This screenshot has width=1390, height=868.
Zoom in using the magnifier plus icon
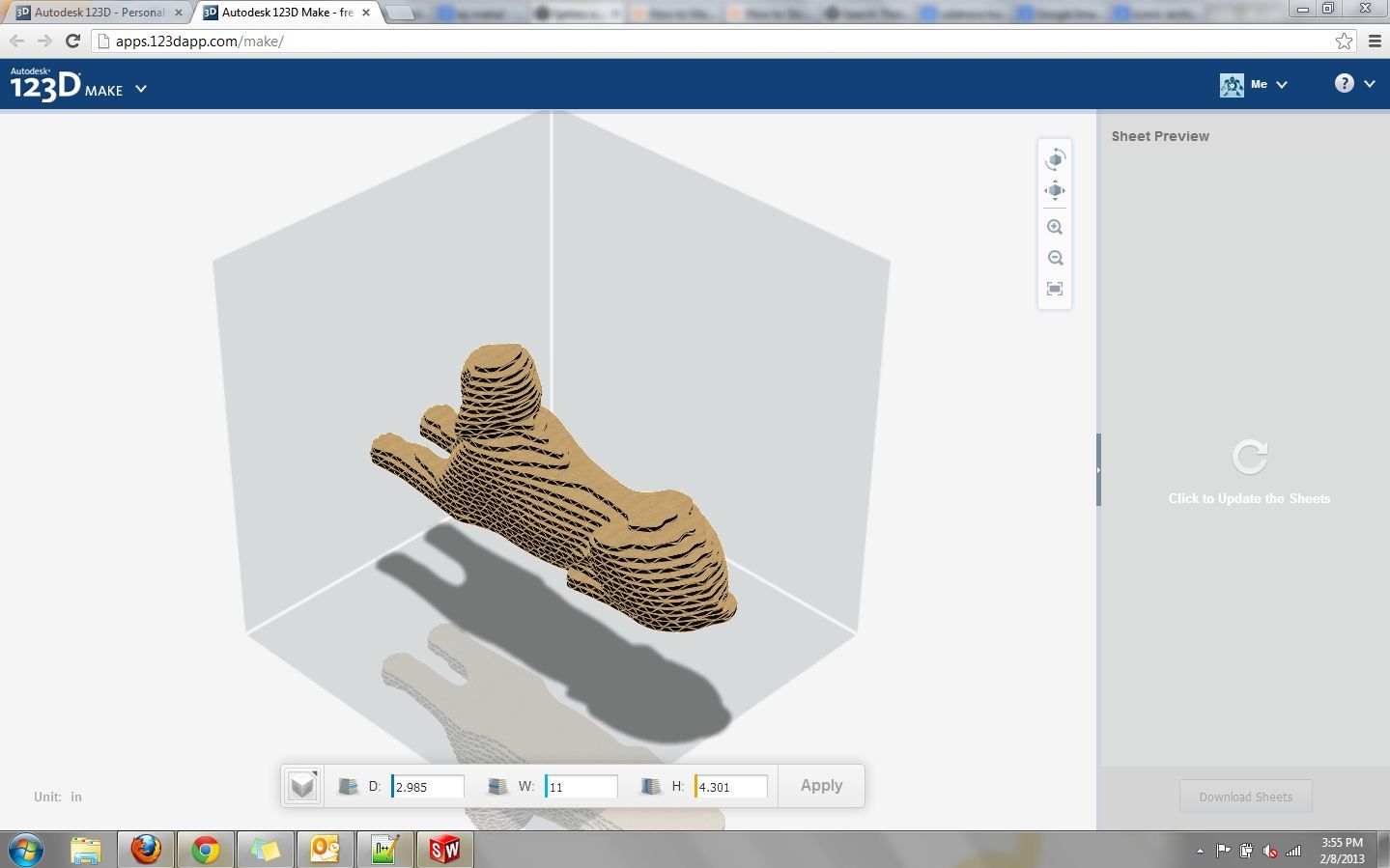1054,226
